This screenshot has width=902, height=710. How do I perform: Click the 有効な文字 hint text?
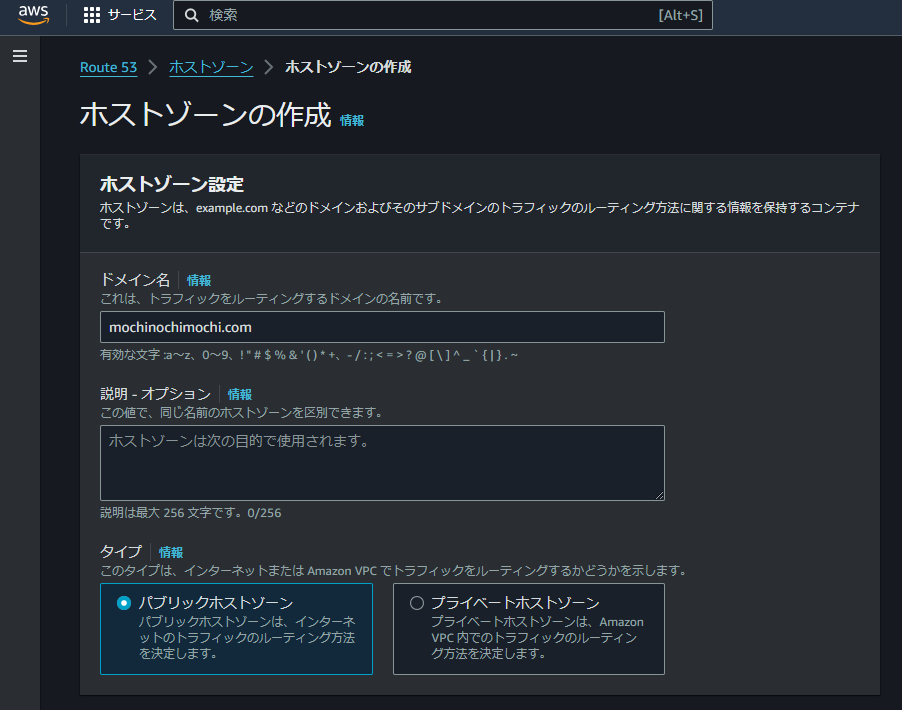click(x=309, y=355)
